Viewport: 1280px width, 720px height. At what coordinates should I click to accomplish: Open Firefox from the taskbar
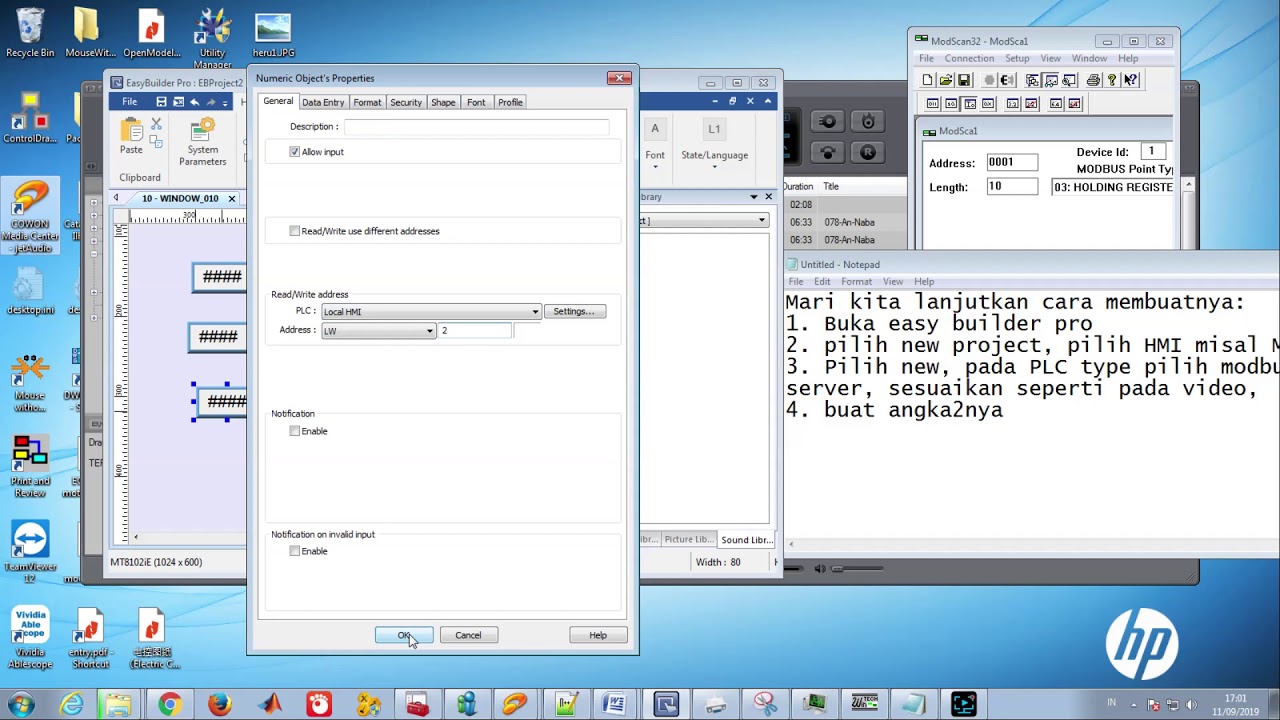click(x=219, y=704)
